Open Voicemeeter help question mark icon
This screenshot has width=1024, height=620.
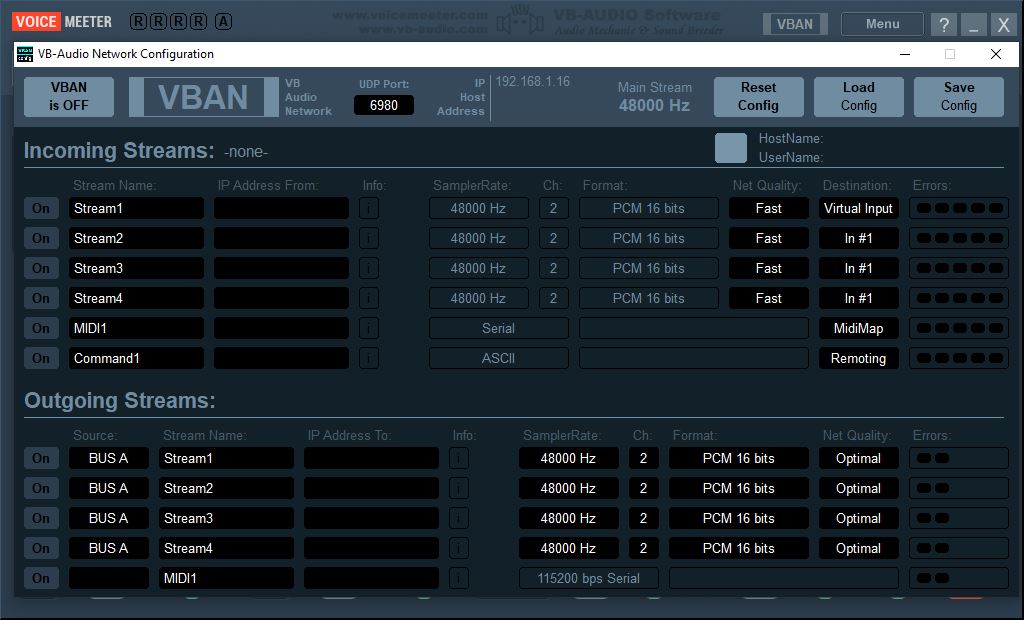[944, 24]
